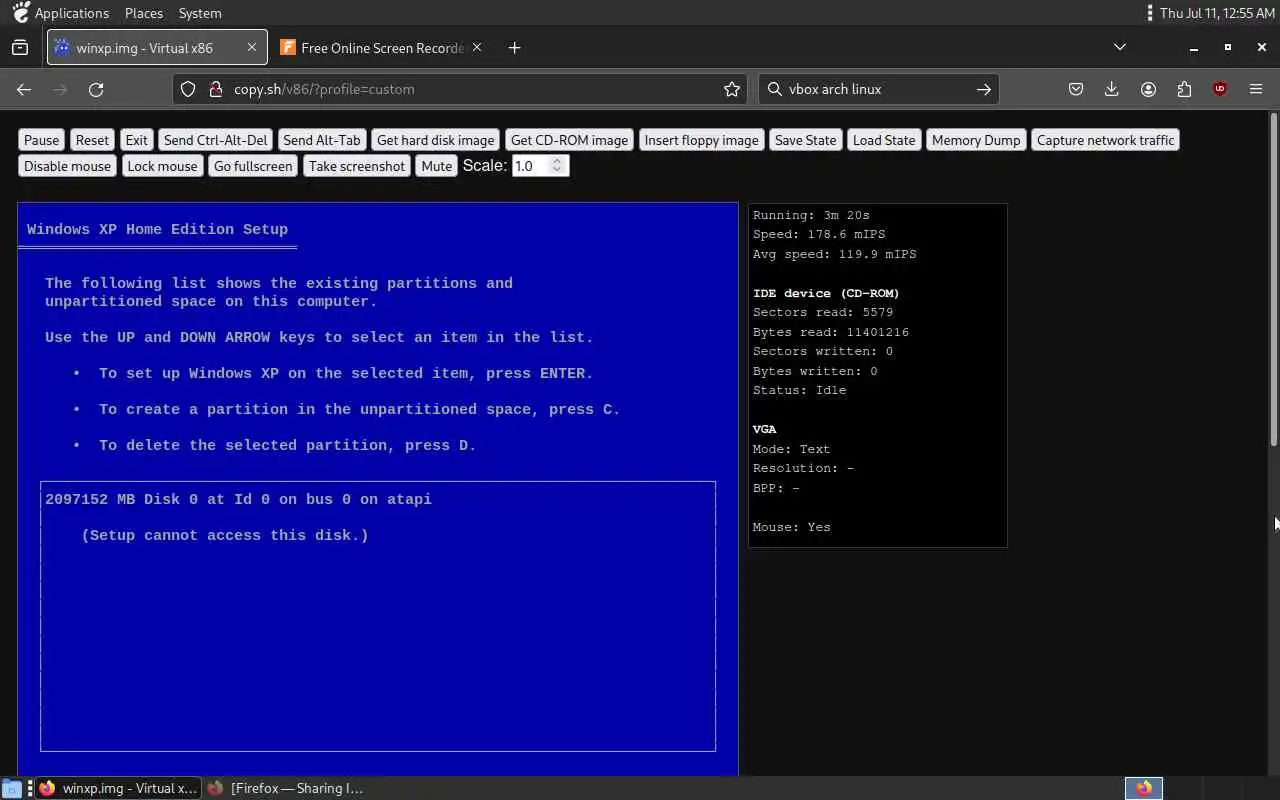Click the tracking protection shield icon

coord(188,89)
